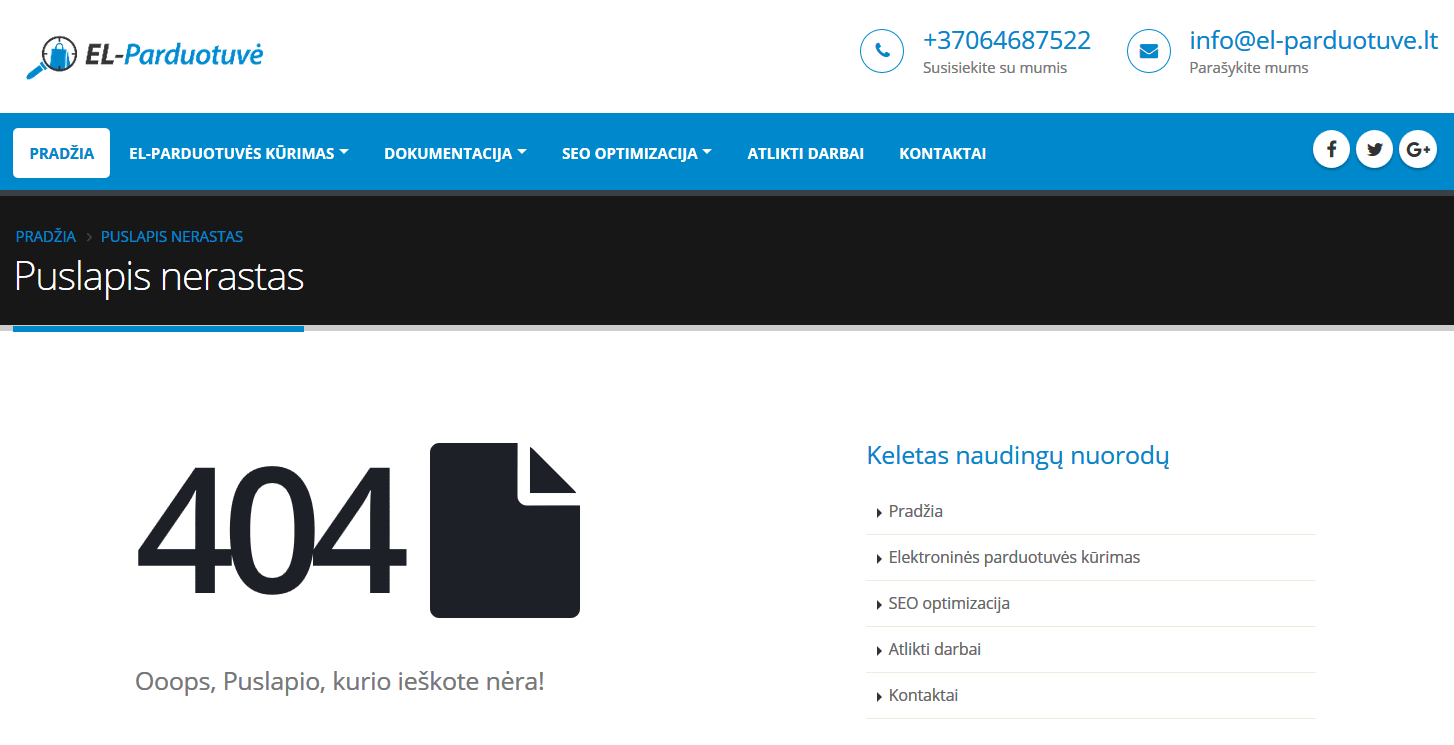1454x745 pixels.
Task: Expand the Dokumentacija dropdown menu
Action: click(x=455, y=154)
